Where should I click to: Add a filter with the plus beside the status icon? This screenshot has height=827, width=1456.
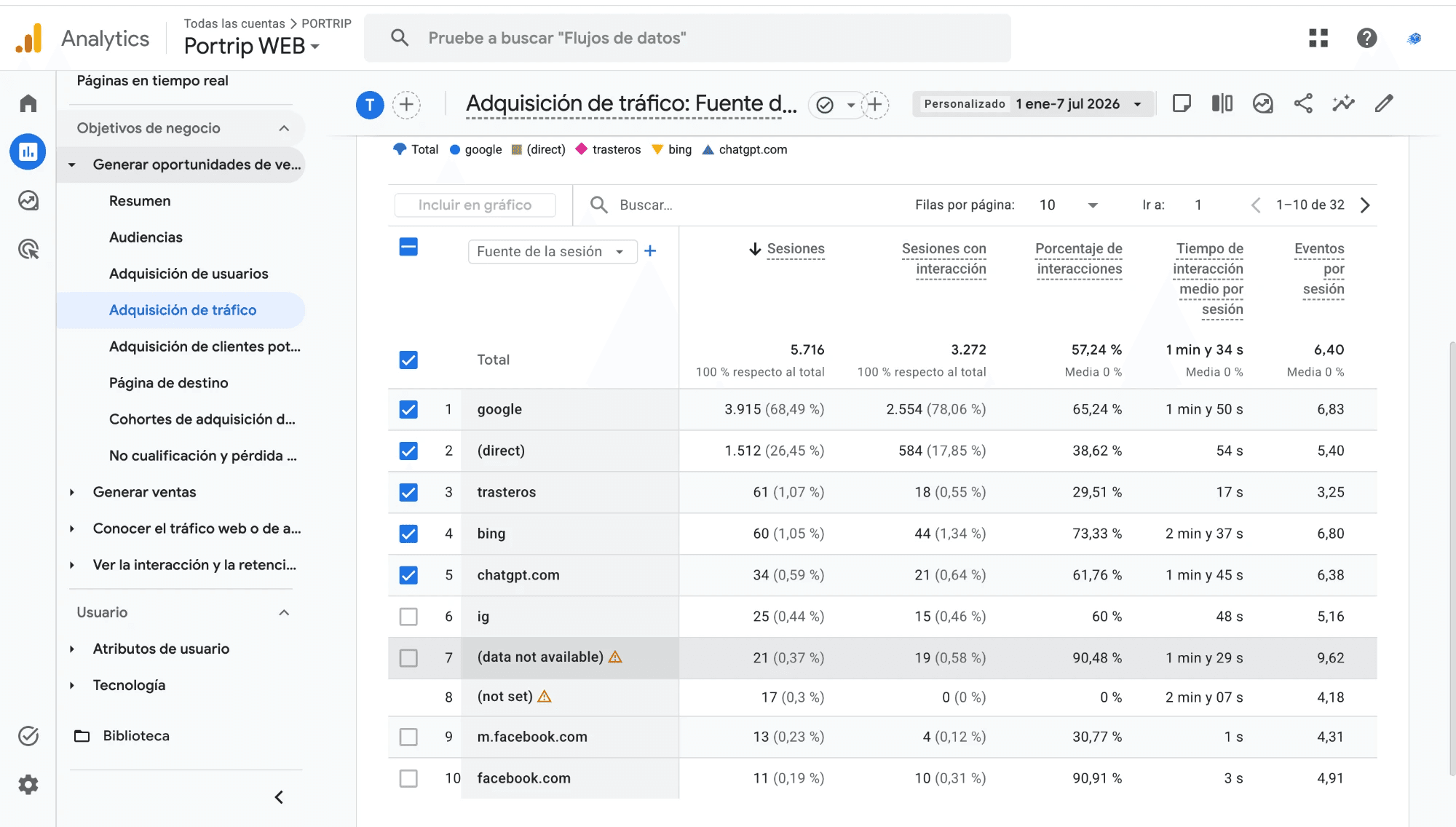pyautogui.click(x=875, y=105)
